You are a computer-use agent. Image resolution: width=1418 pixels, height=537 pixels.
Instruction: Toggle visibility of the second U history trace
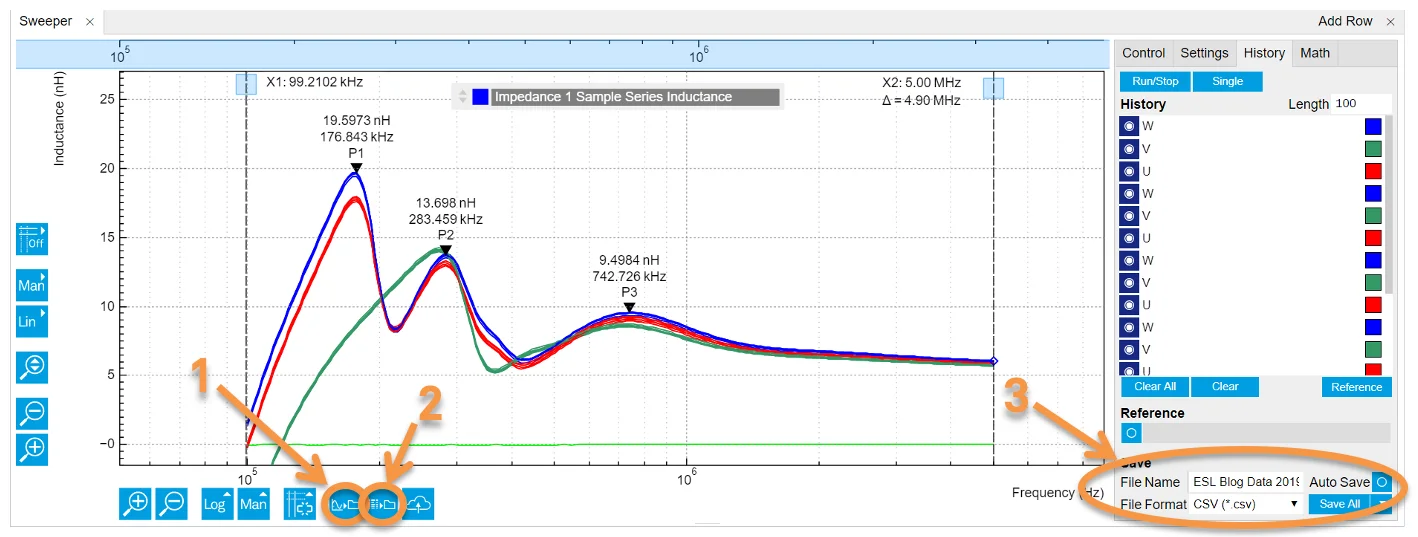point(1129,238)
